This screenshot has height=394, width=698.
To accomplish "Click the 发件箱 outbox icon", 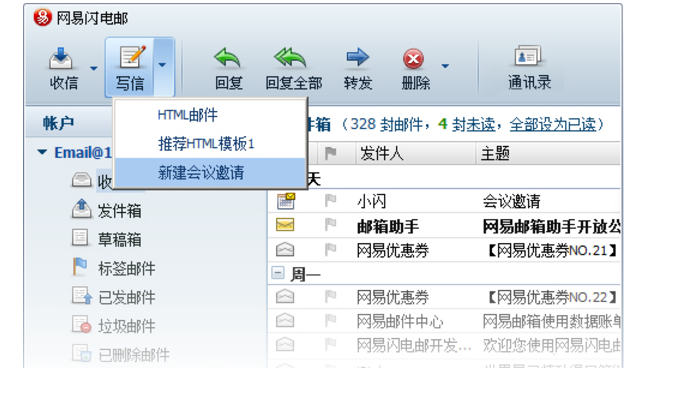I will point(81,208).
